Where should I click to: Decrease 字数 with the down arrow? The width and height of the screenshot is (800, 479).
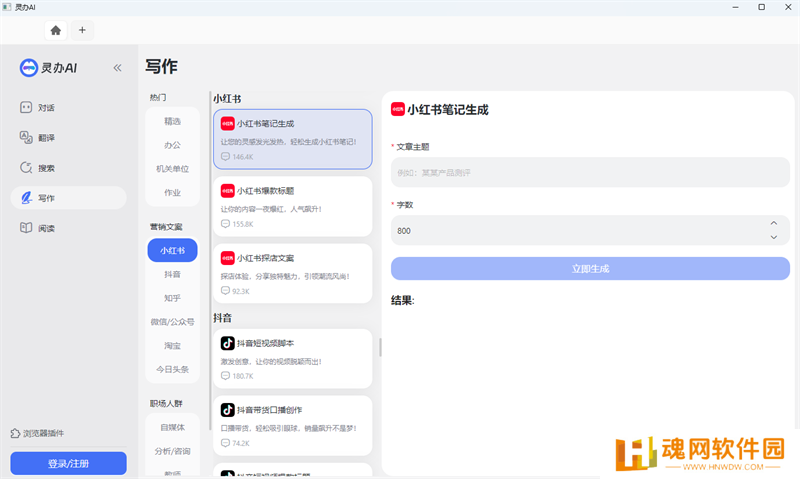(774, 237)
